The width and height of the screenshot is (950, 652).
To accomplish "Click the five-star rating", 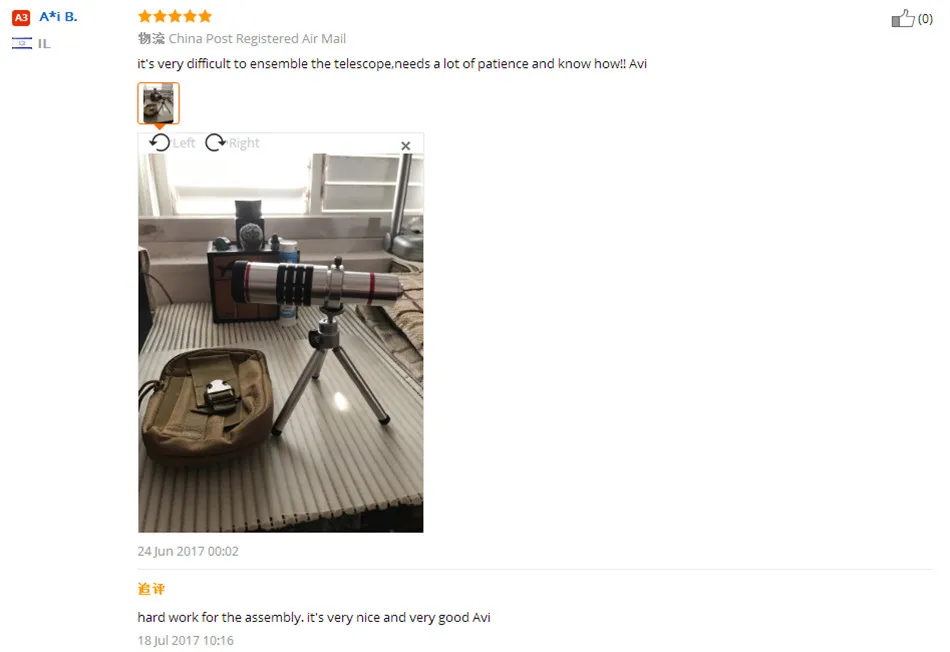I will pyautogui.click(x=174, y=16).
